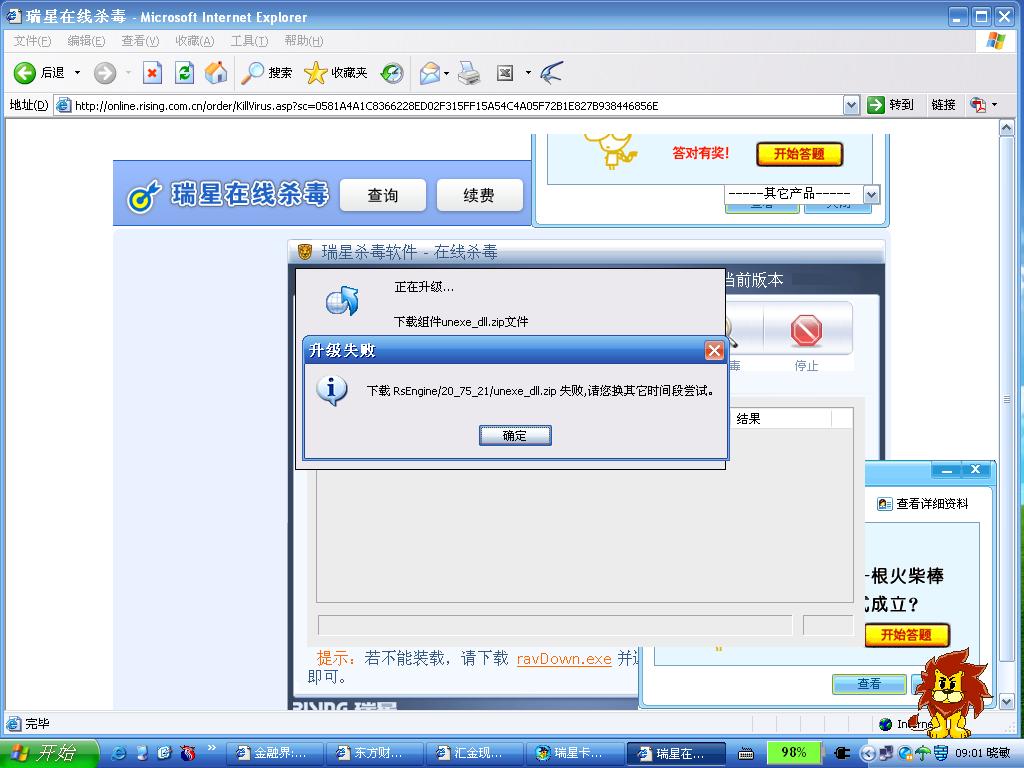Click the Renew (续费) button
Screen dimensions: 1024x768
[479, 195]
